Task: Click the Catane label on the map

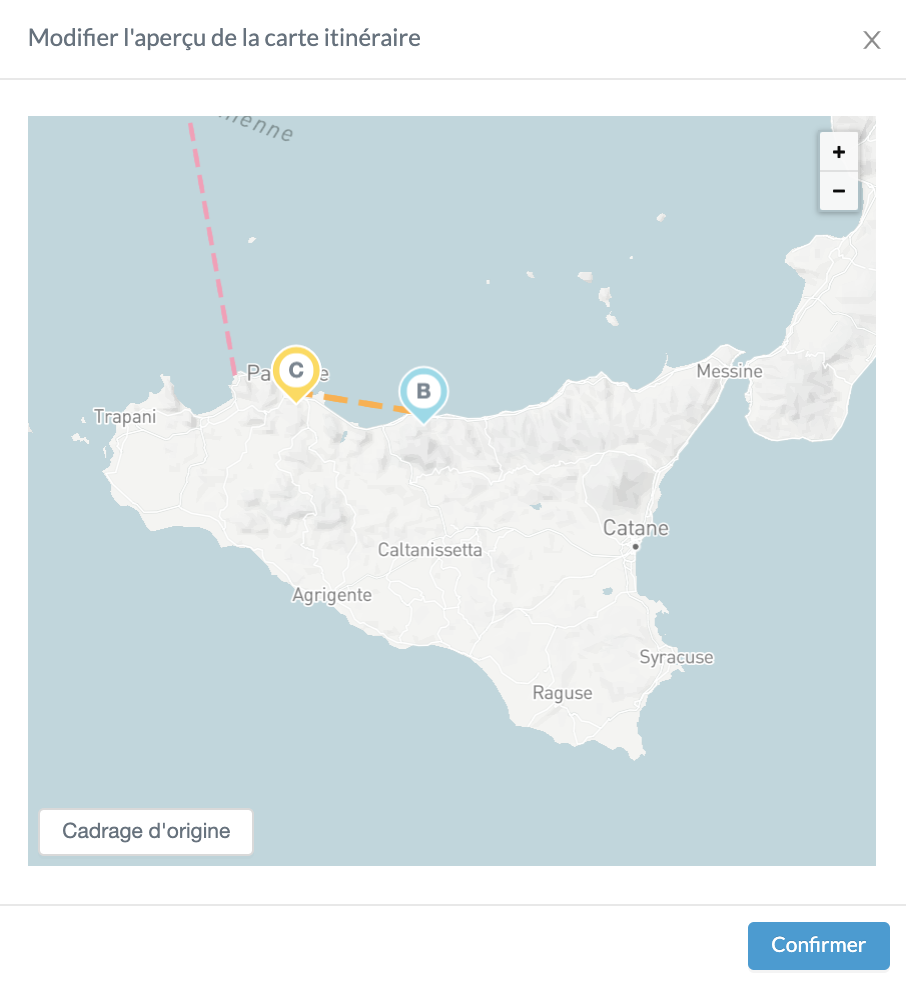Action: (x=636, y=528)
